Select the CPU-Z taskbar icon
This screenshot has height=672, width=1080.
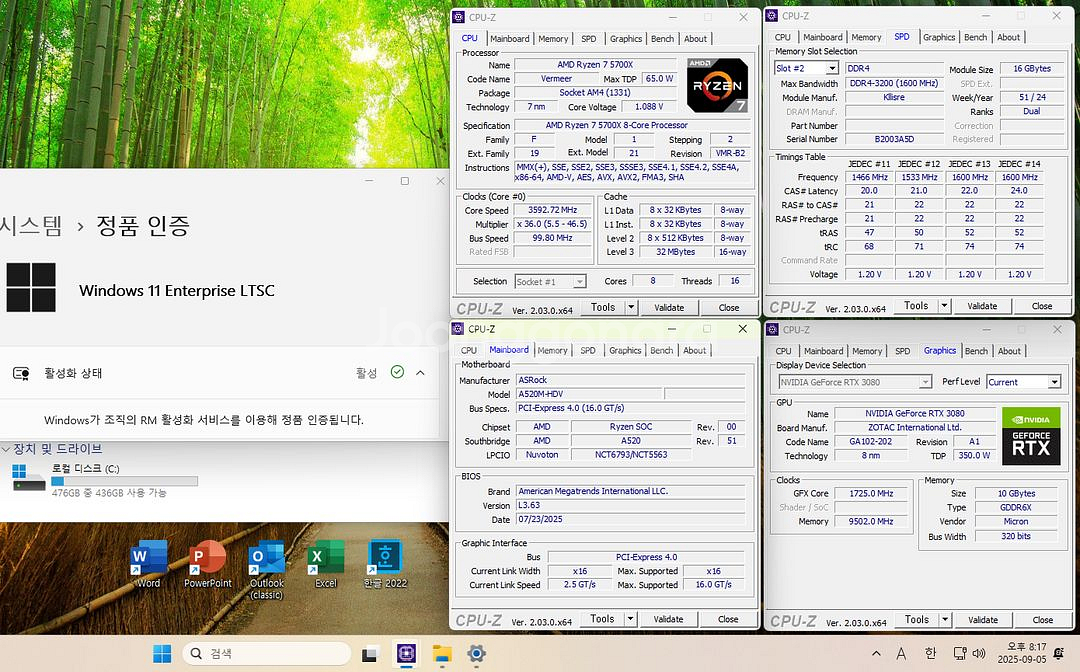(x=406, y=653)
